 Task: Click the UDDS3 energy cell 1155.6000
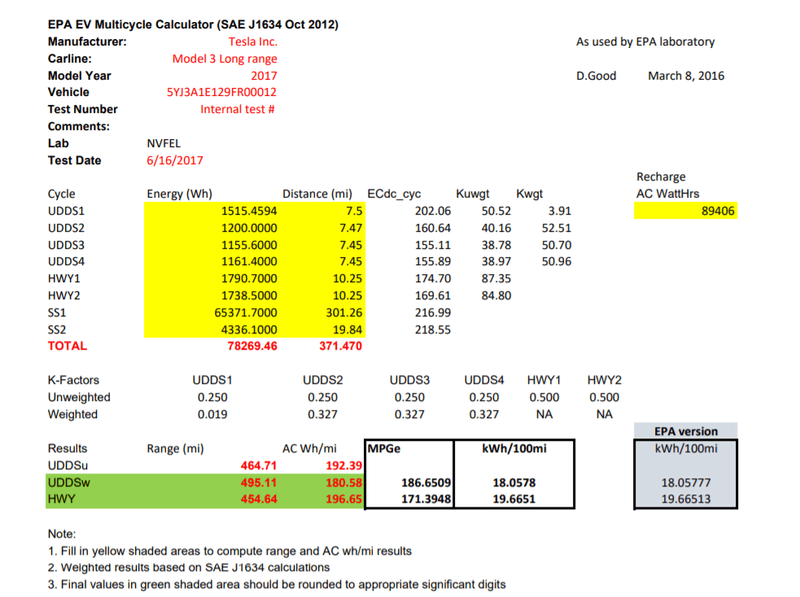click(249, 245)
